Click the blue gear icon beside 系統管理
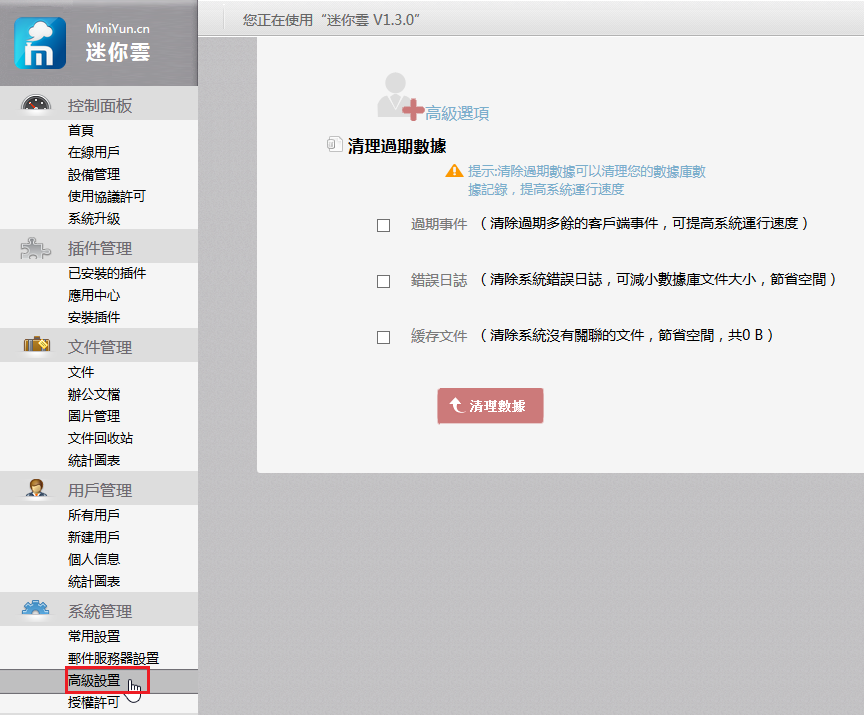The height and width of the screenshot is (715, 864). tap(35, 608)
